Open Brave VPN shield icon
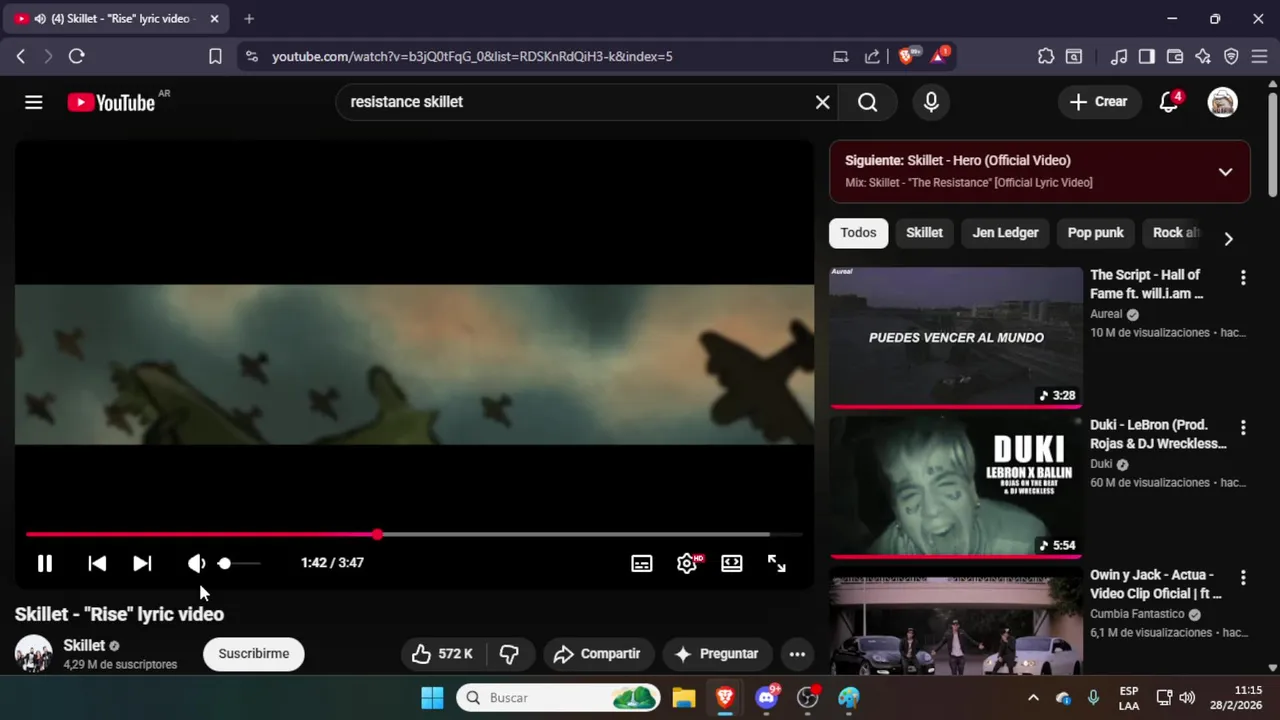Viewport: 1280px width, 720px height. point(1231,57)
